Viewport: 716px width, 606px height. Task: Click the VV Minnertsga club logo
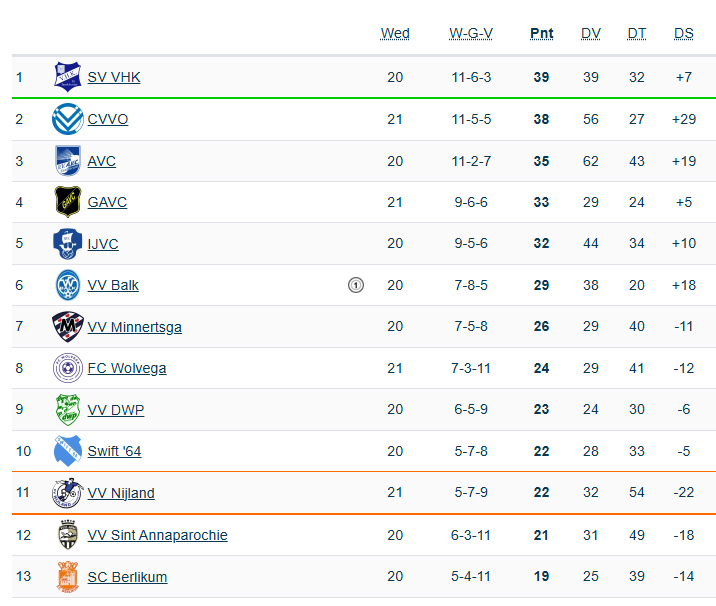coord(68,327)
